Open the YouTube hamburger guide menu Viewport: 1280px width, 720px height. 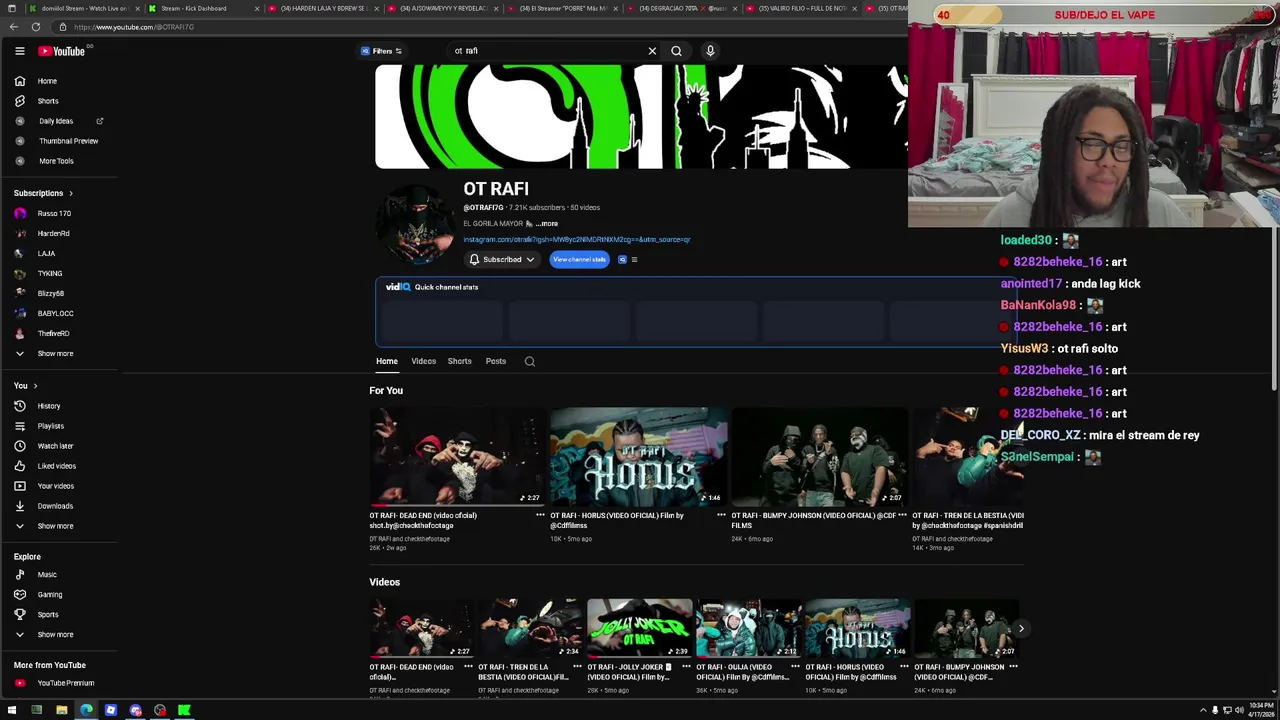coord(19,51)
